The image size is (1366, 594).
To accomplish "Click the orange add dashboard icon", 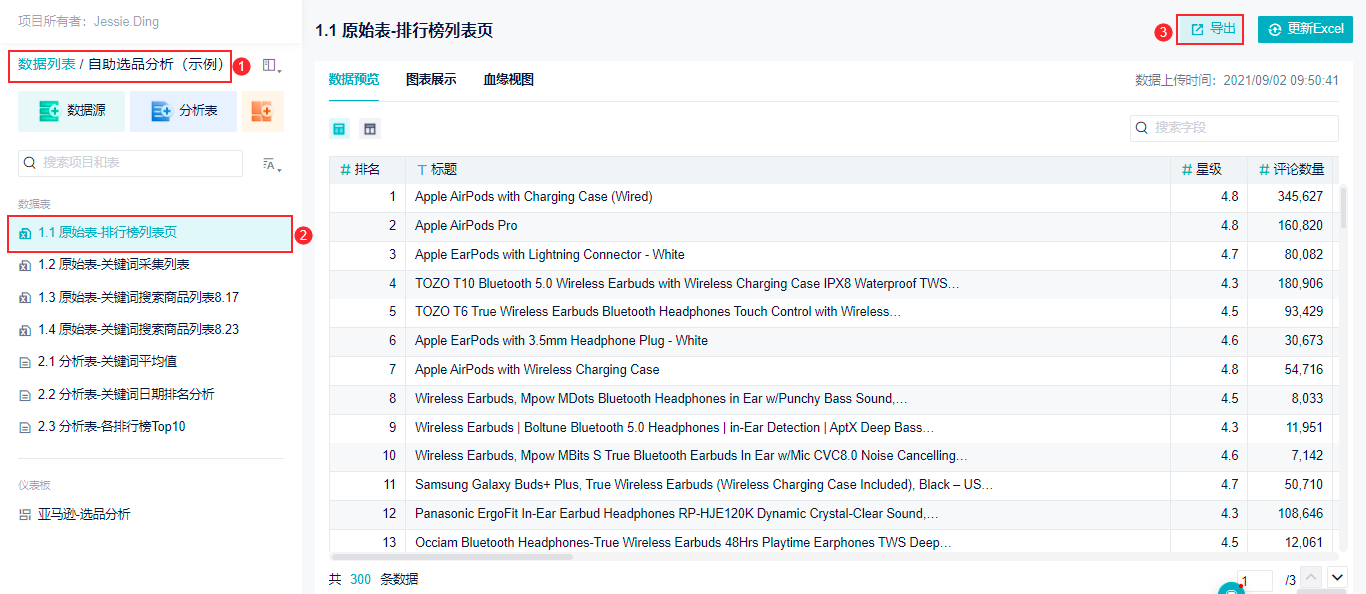I will pos(262,111).
